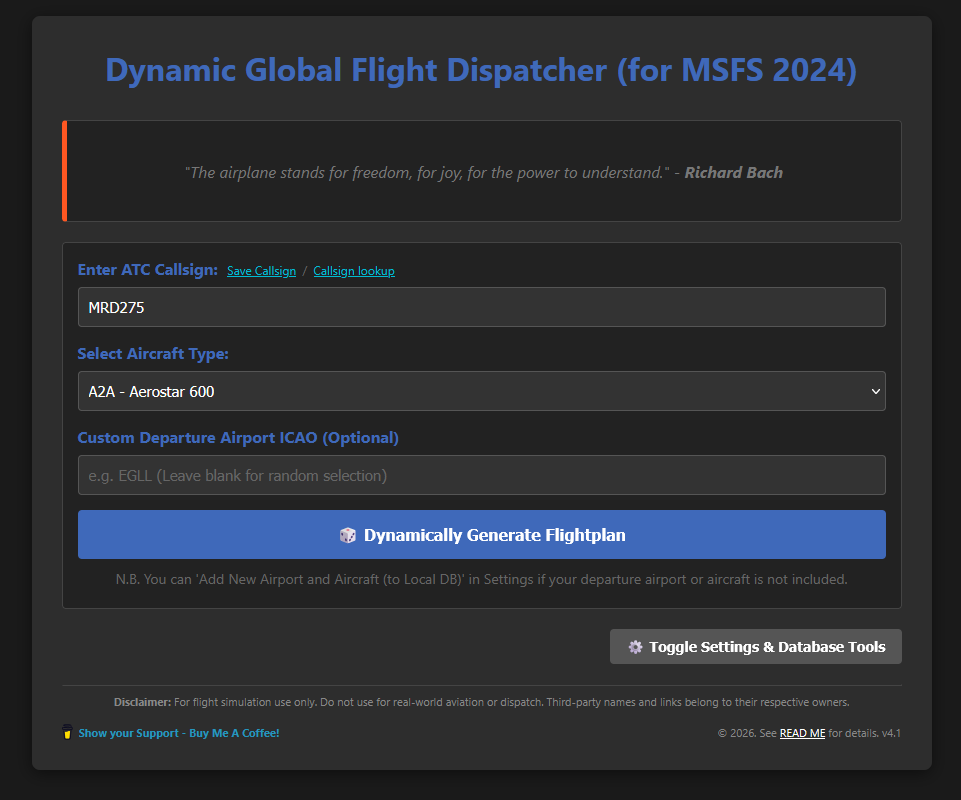The image size is (961, 800).
Task: Click the 'Enter ATC Callsign:' label
Action: point(148,270)
